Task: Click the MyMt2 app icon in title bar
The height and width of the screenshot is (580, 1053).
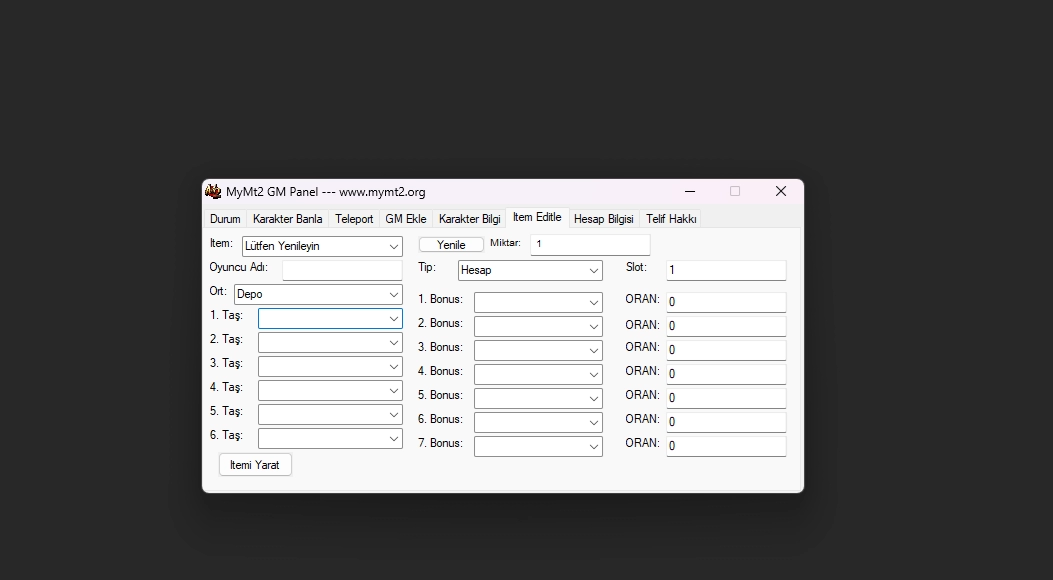Action: pyautogui.click(x=213, y=191)
